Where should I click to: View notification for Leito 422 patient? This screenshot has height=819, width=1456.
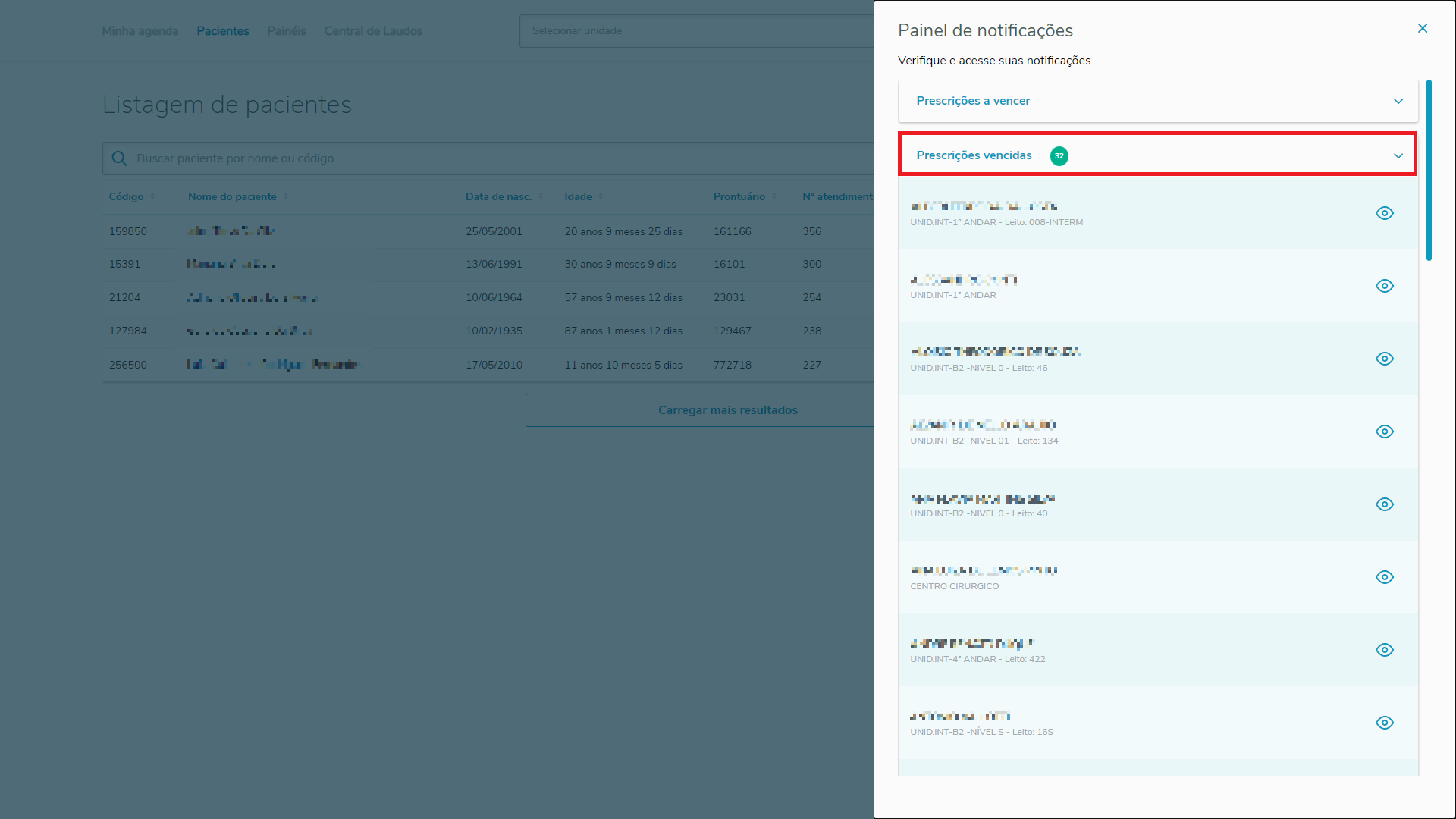tap(1384, 650)
